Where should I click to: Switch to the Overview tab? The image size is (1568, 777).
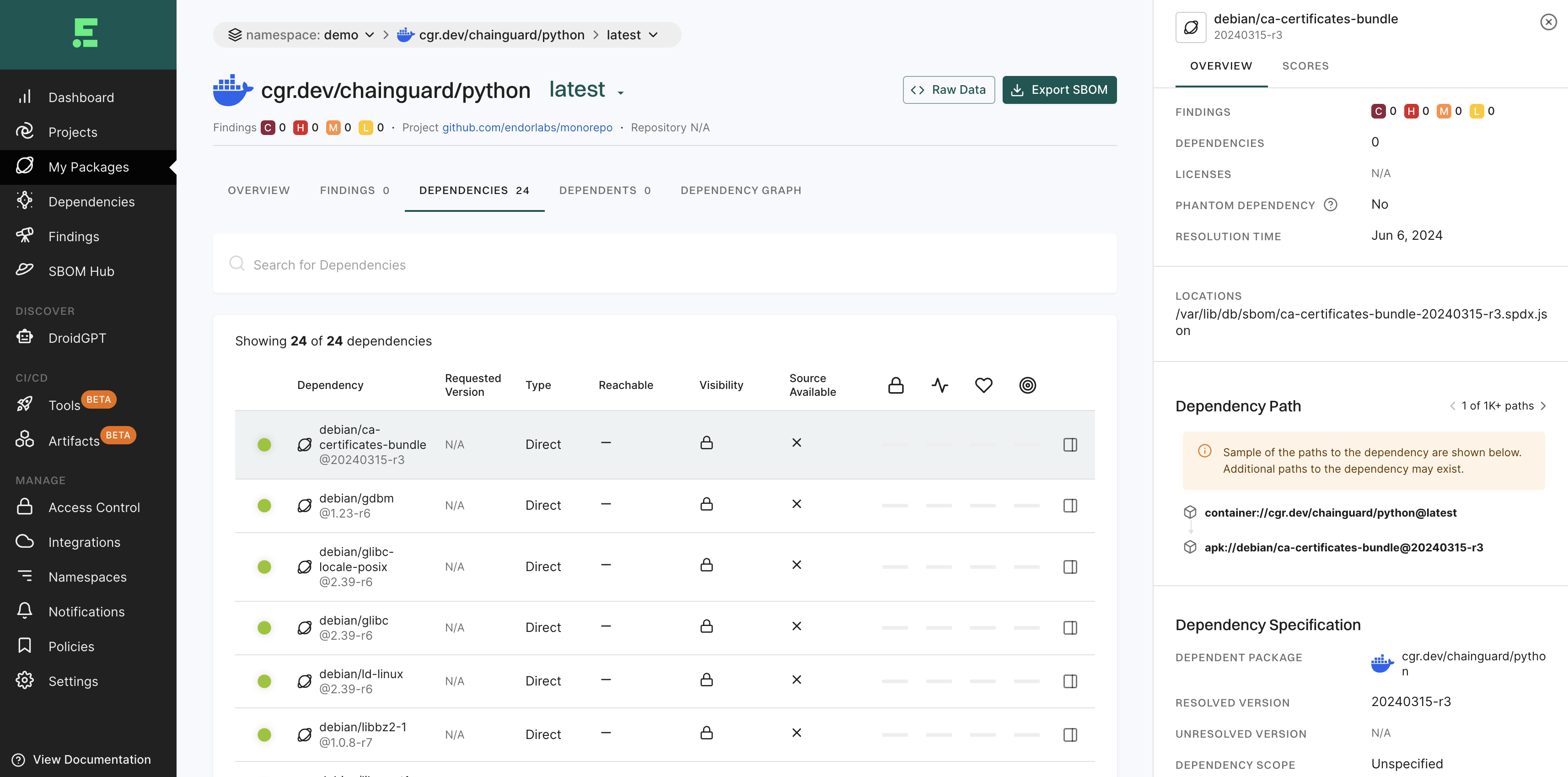[x=259, y=190]
